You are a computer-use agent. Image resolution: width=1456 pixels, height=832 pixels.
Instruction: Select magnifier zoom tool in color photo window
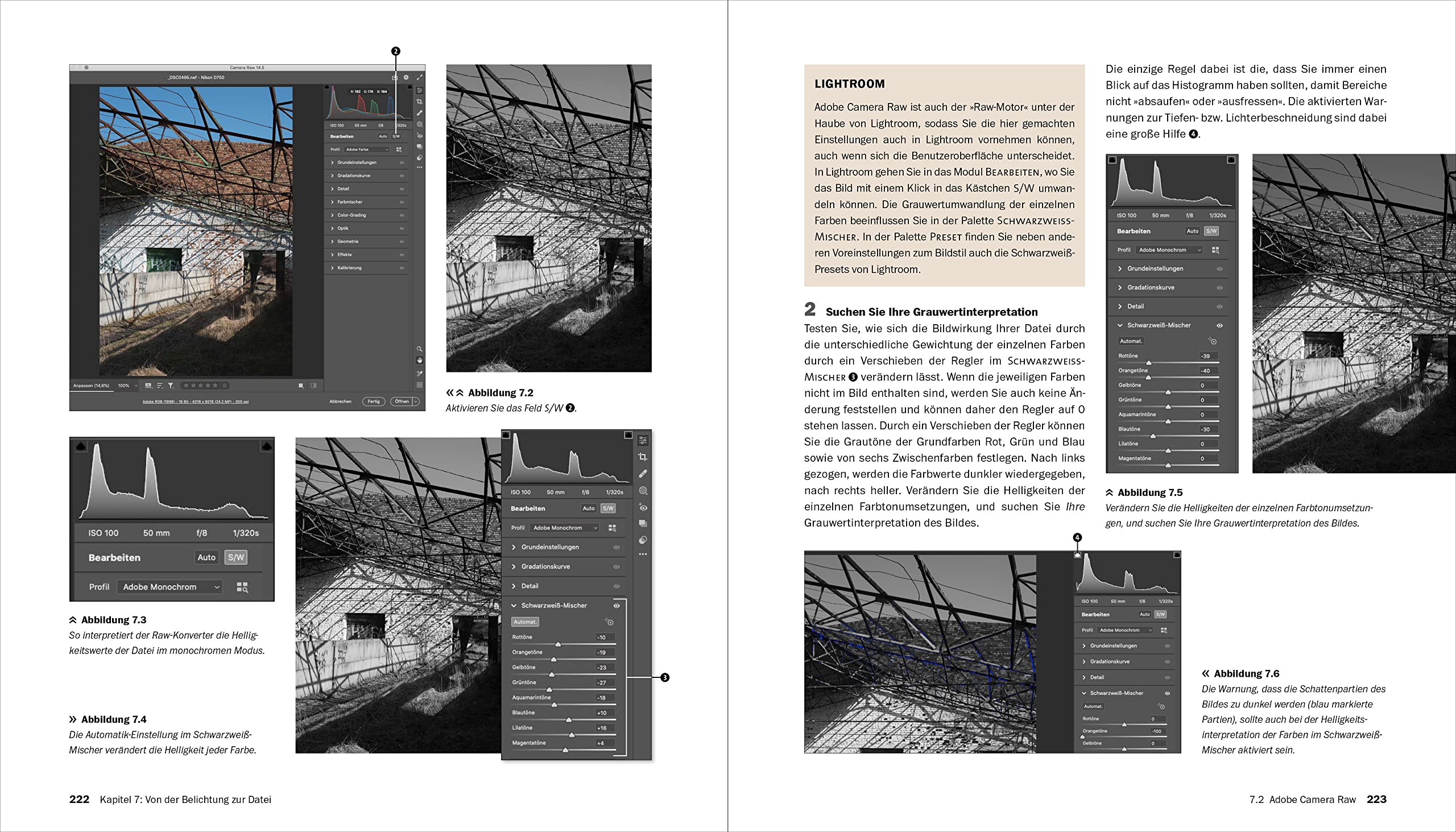(x=419, y=349)
